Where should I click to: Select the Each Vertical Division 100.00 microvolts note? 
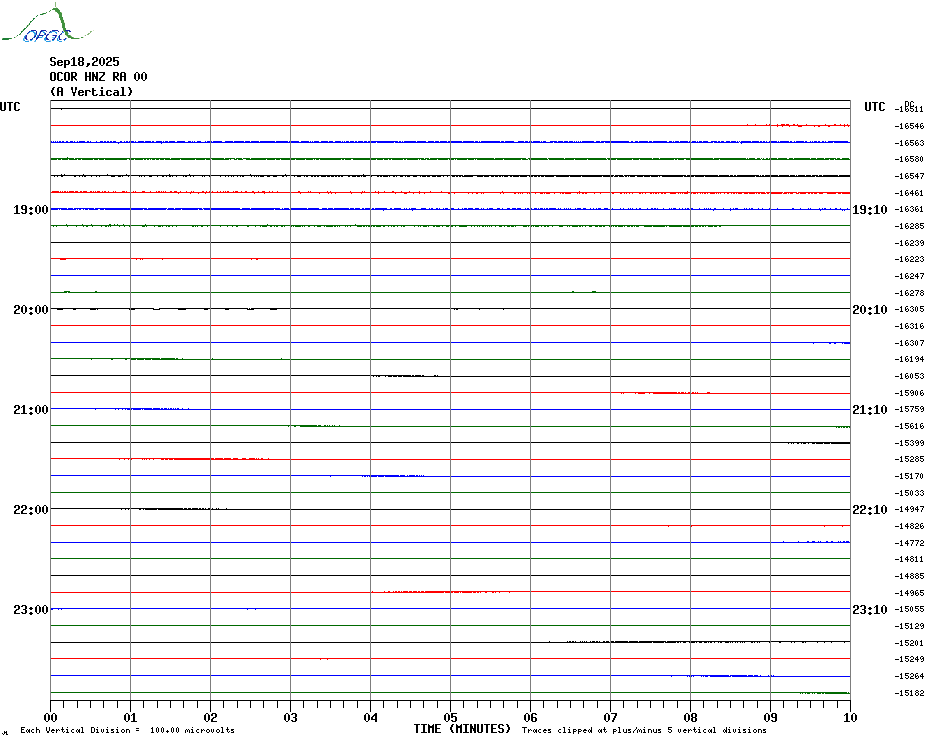coord(128,730)
